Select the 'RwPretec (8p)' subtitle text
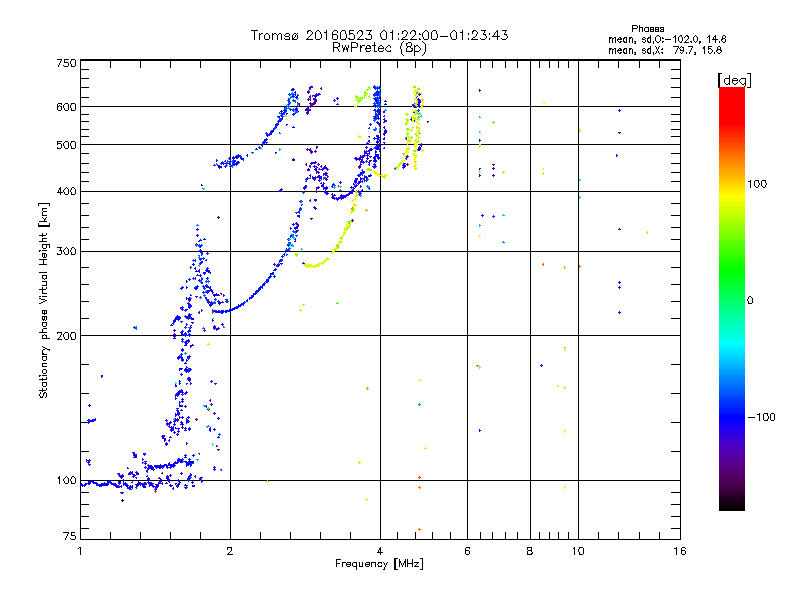 coord(379,48)
